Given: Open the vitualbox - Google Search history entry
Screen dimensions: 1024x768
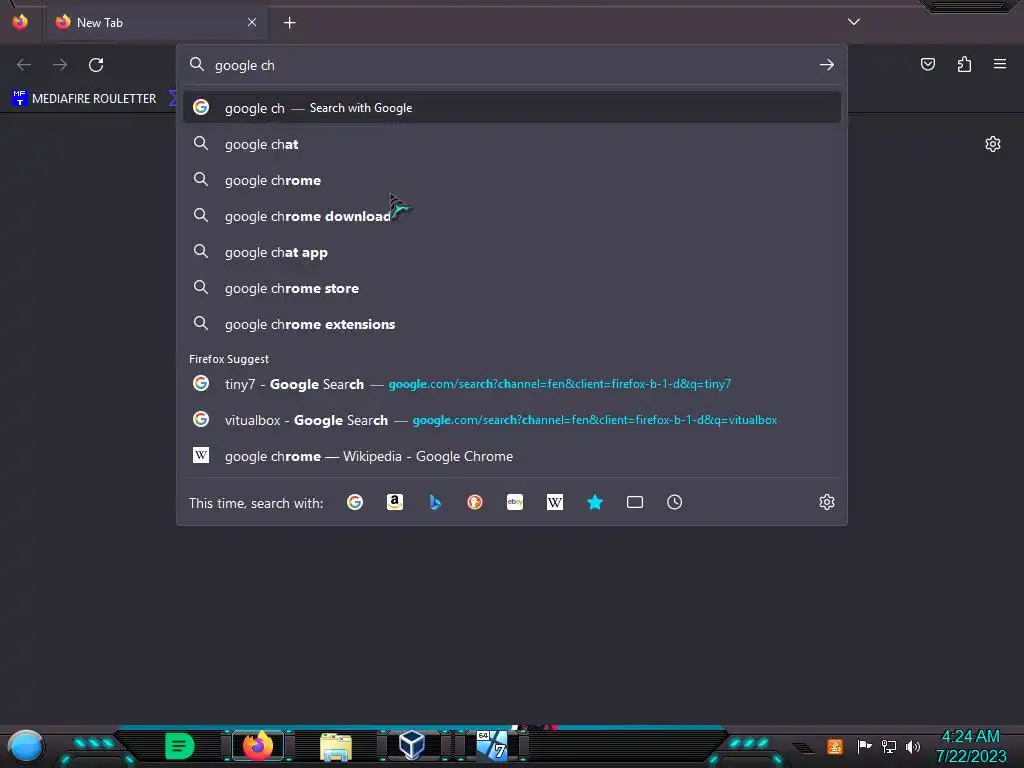Looking at the screenshot, I should pyautogui.click(x=511, y=420).
